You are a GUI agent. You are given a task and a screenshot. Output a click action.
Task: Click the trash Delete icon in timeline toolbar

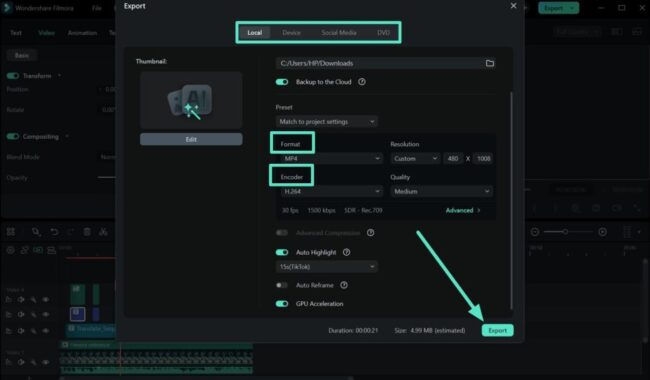click(87, 232)
